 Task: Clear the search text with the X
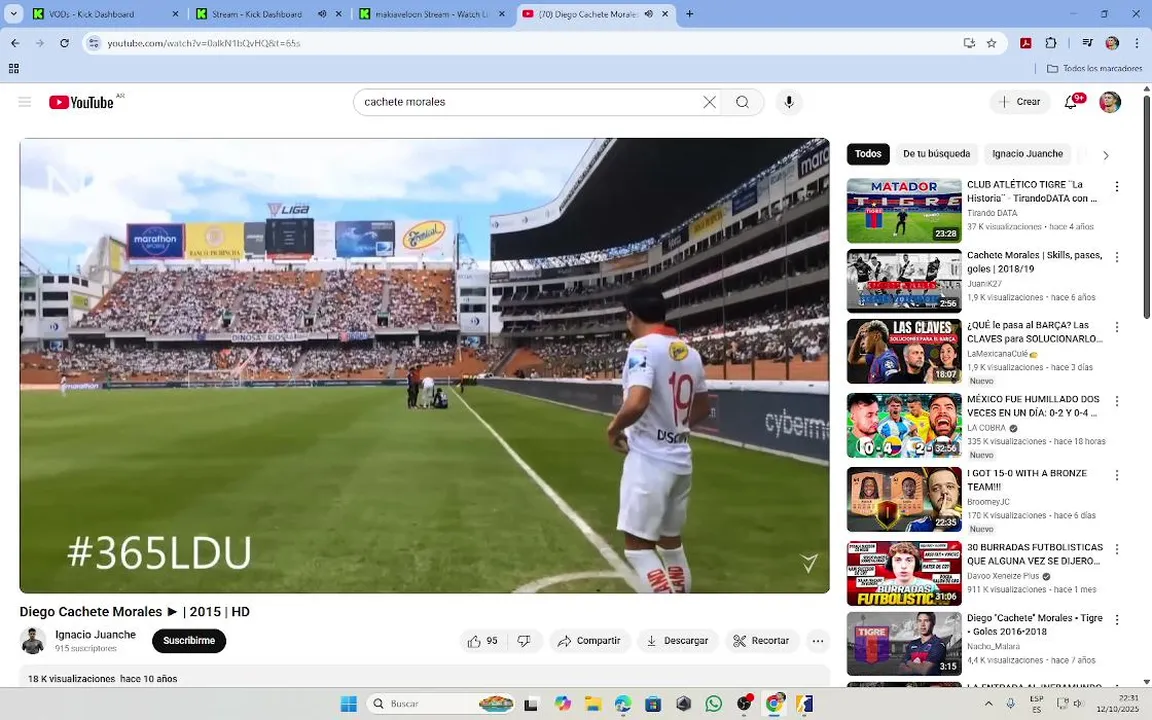point(709,102)
